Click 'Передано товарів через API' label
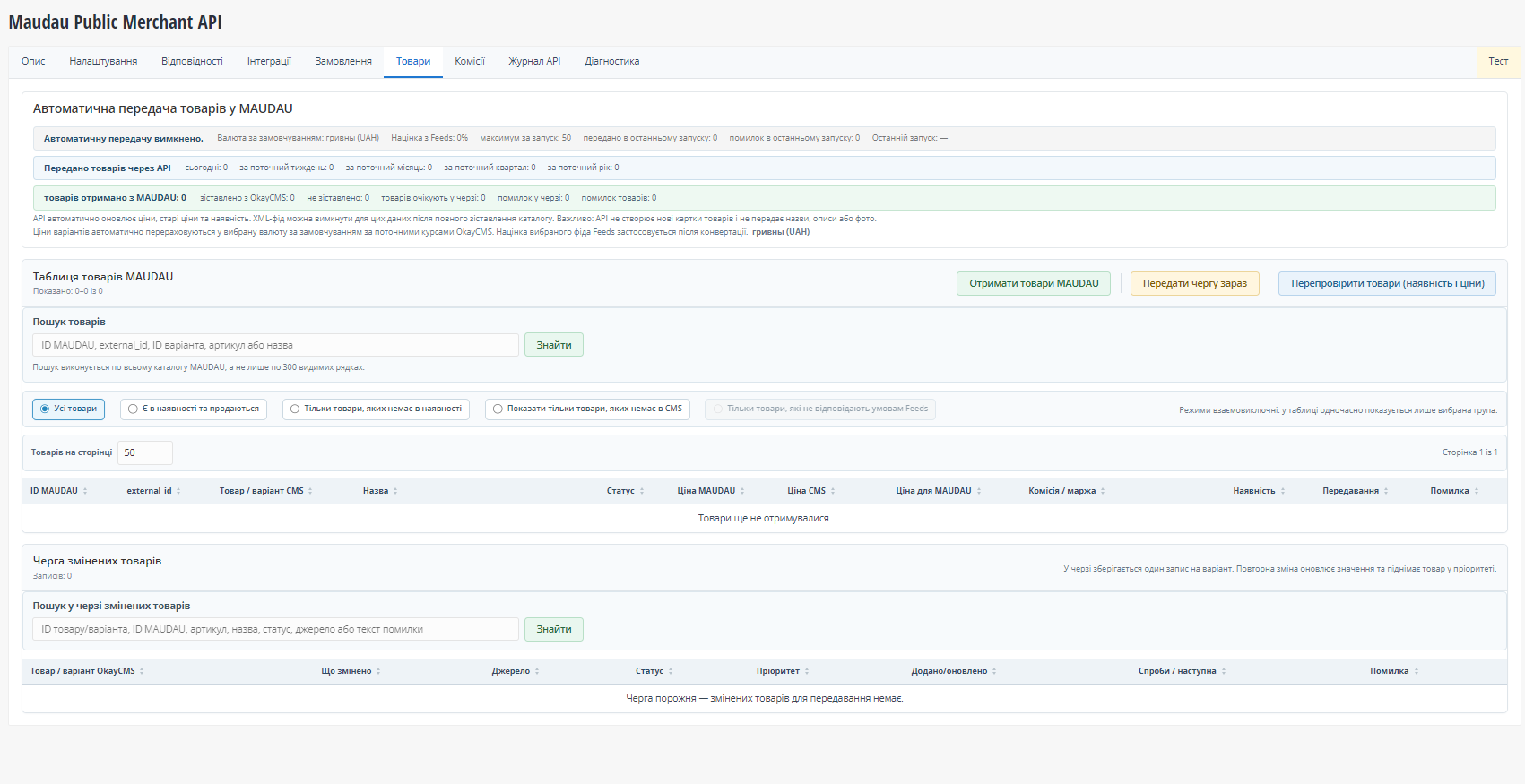The image size is (1525, 784). point(108,168)
